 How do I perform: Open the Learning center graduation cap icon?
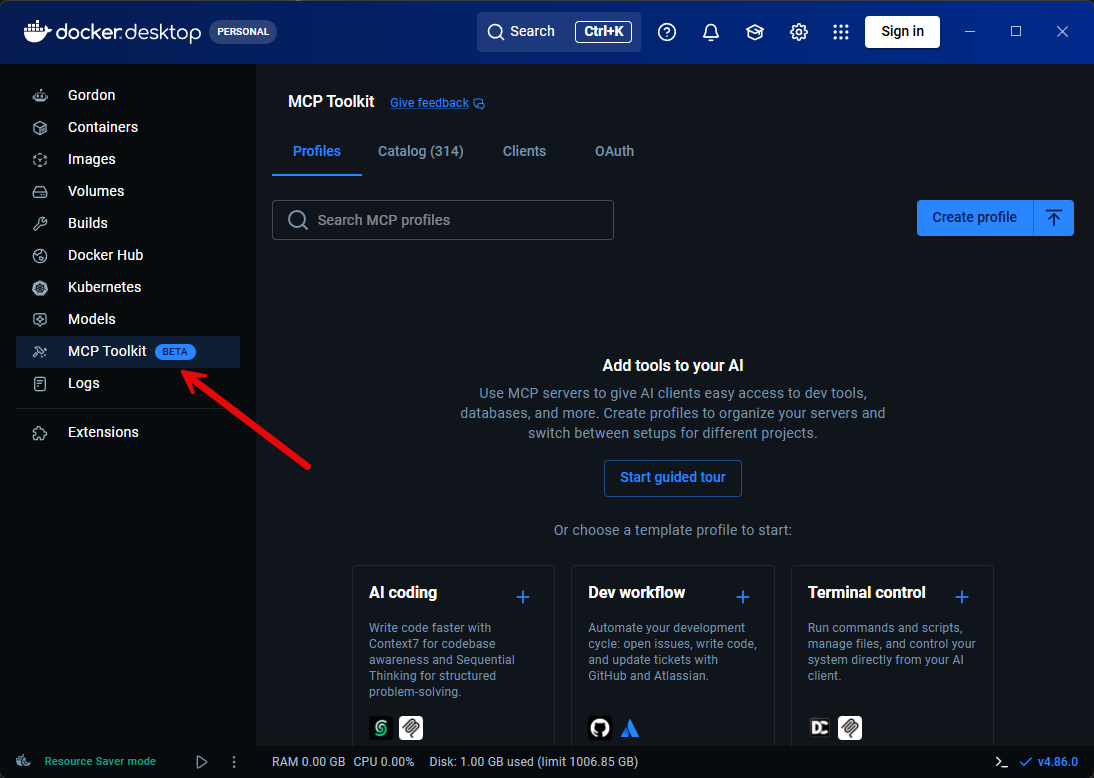(x=755, y=32)
